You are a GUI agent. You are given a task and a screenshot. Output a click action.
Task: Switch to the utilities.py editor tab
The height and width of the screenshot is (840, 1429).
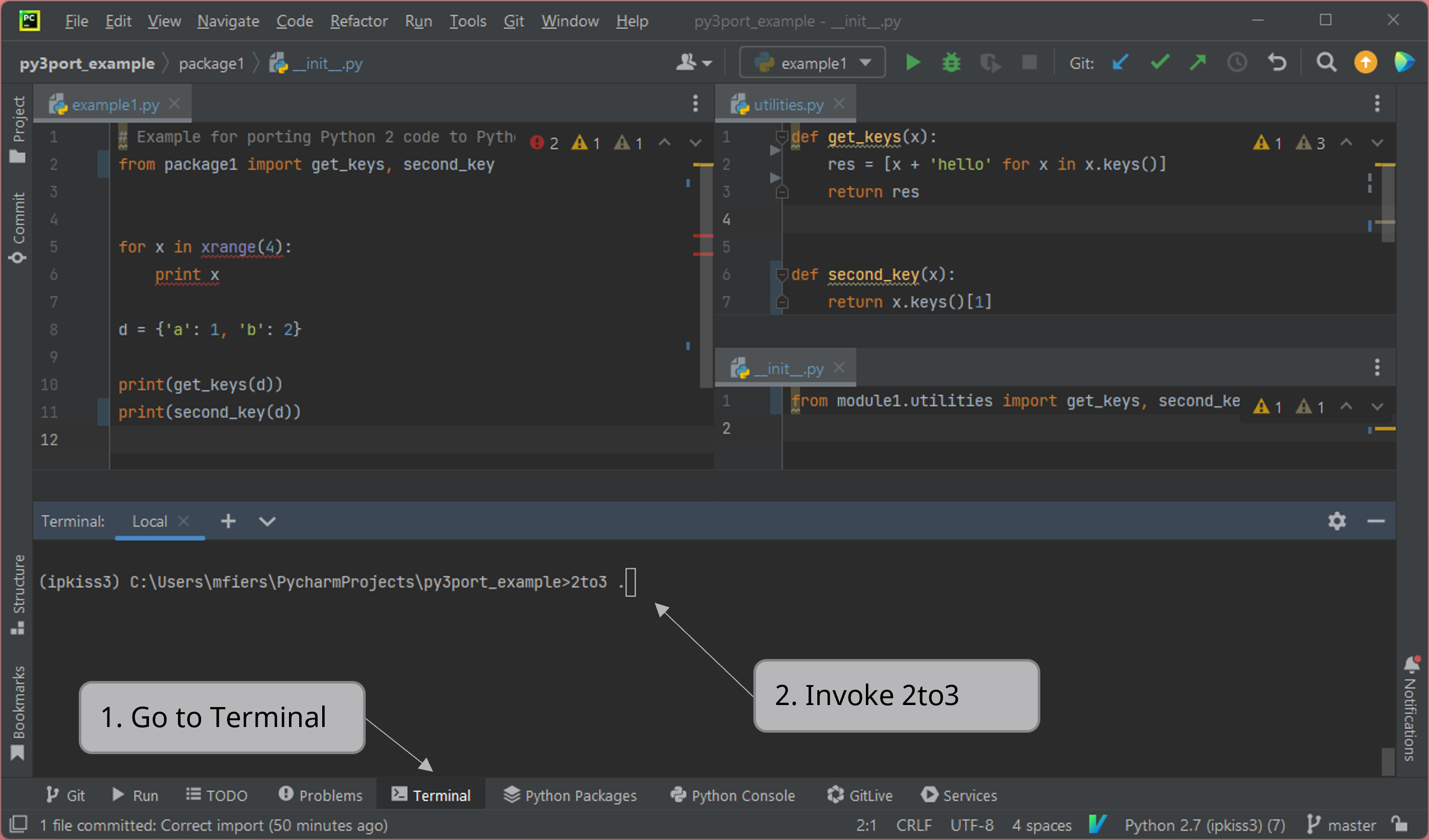click(x=788, y=105)
